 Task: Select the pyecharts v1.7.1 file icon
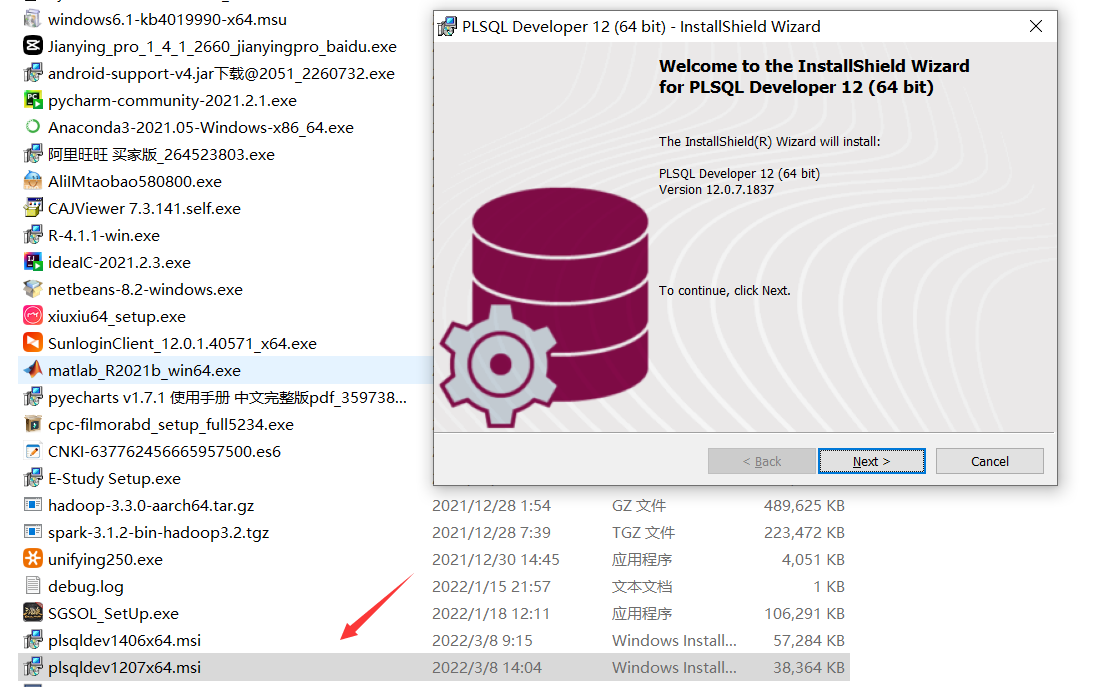pos(33,397)
